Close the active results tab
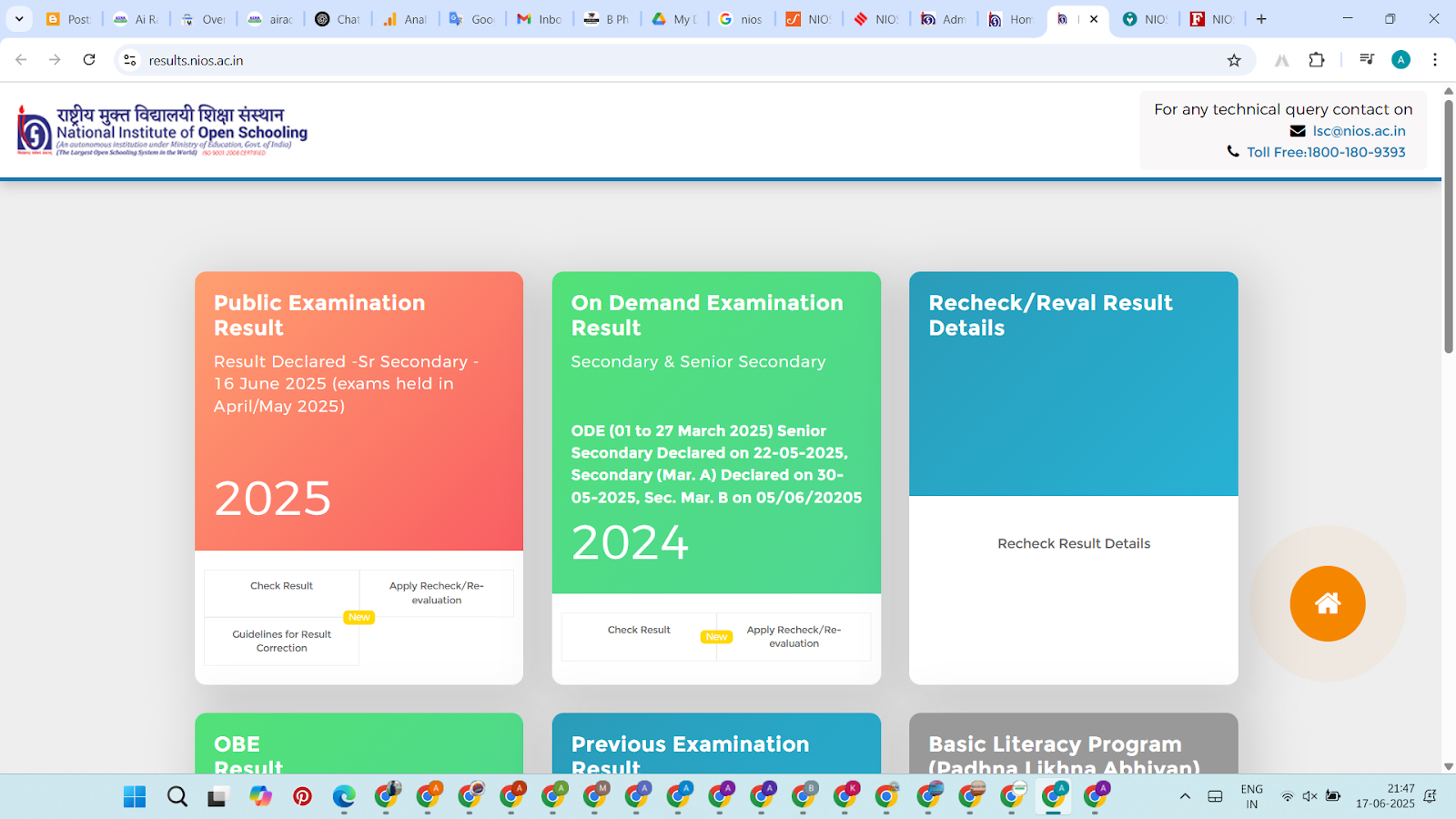The height and width of the screenshot is (819, 1456). tap(1094, 19)
